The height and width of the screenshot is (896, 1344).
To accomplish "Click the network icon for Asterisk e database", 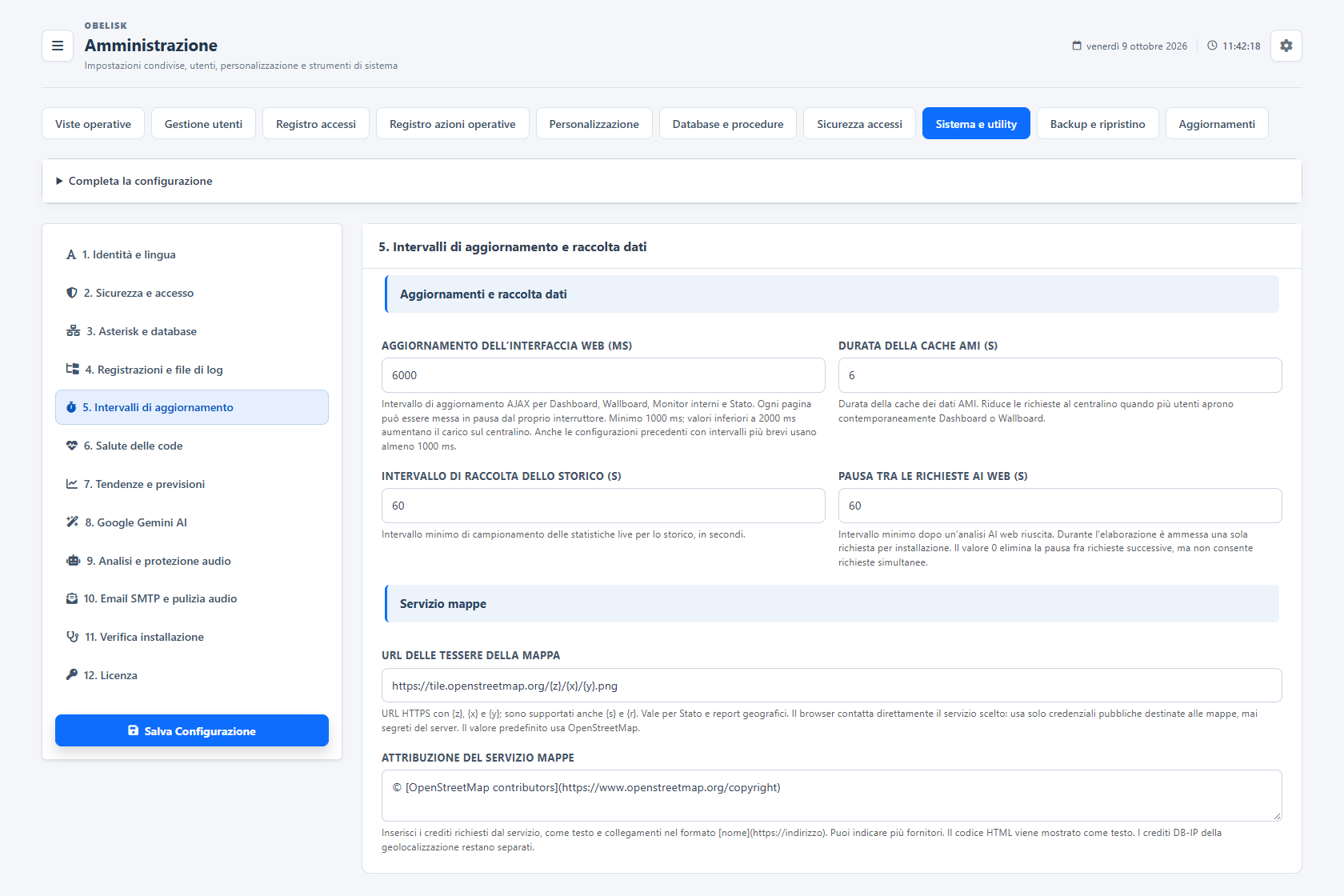I will click(73, 331).
